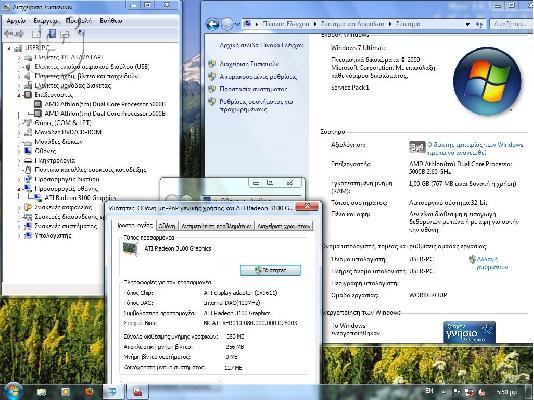Viewport: 534px width, 400px height.
Task: Click volume icon in system tray
Action: coord(482,393)
